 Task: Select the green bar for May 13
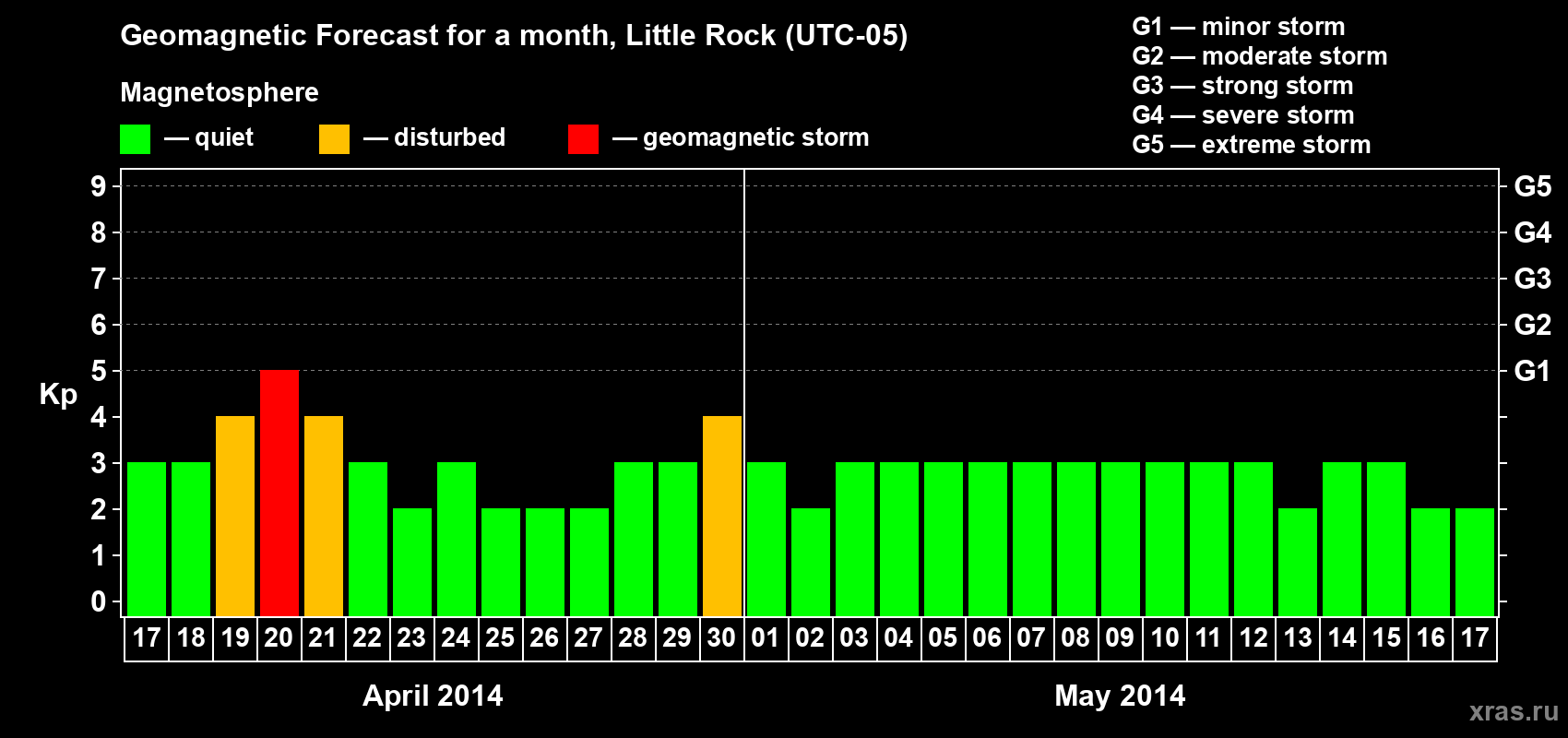pos(1298,562)
